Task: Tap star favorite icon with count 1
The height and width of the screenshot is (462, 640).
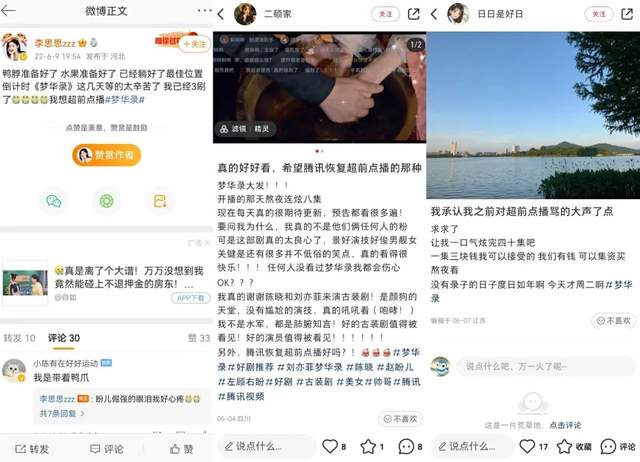Action: coord(368,446)
